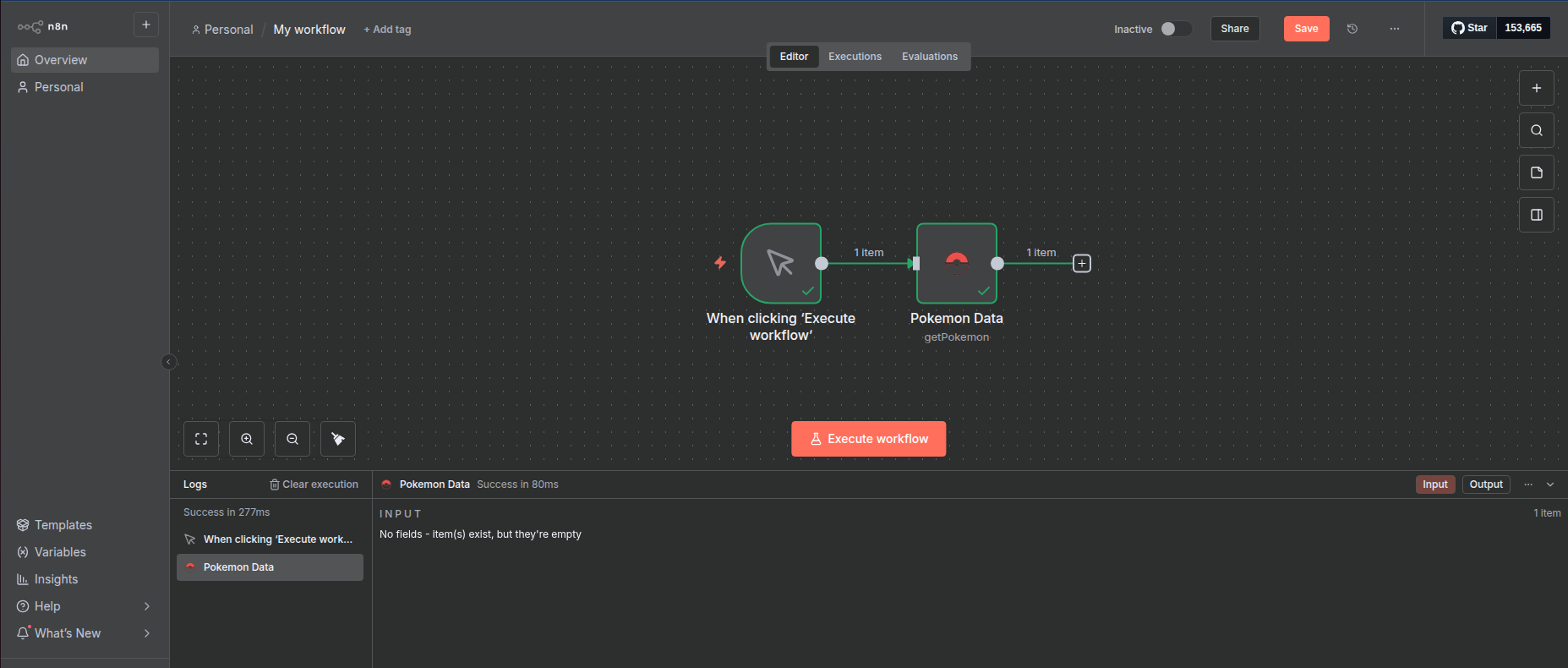
Task: Click the Pokemon Data node label
Action: (957, 318)
